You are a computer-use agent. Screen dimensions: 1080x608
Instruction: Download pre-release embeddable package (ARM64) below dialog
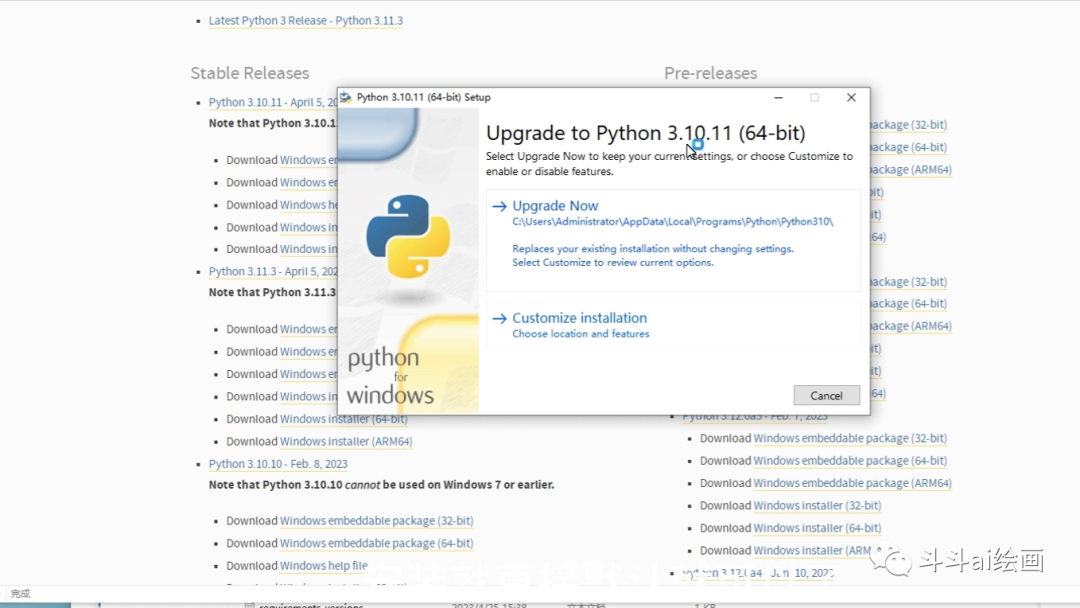[853, 483]
